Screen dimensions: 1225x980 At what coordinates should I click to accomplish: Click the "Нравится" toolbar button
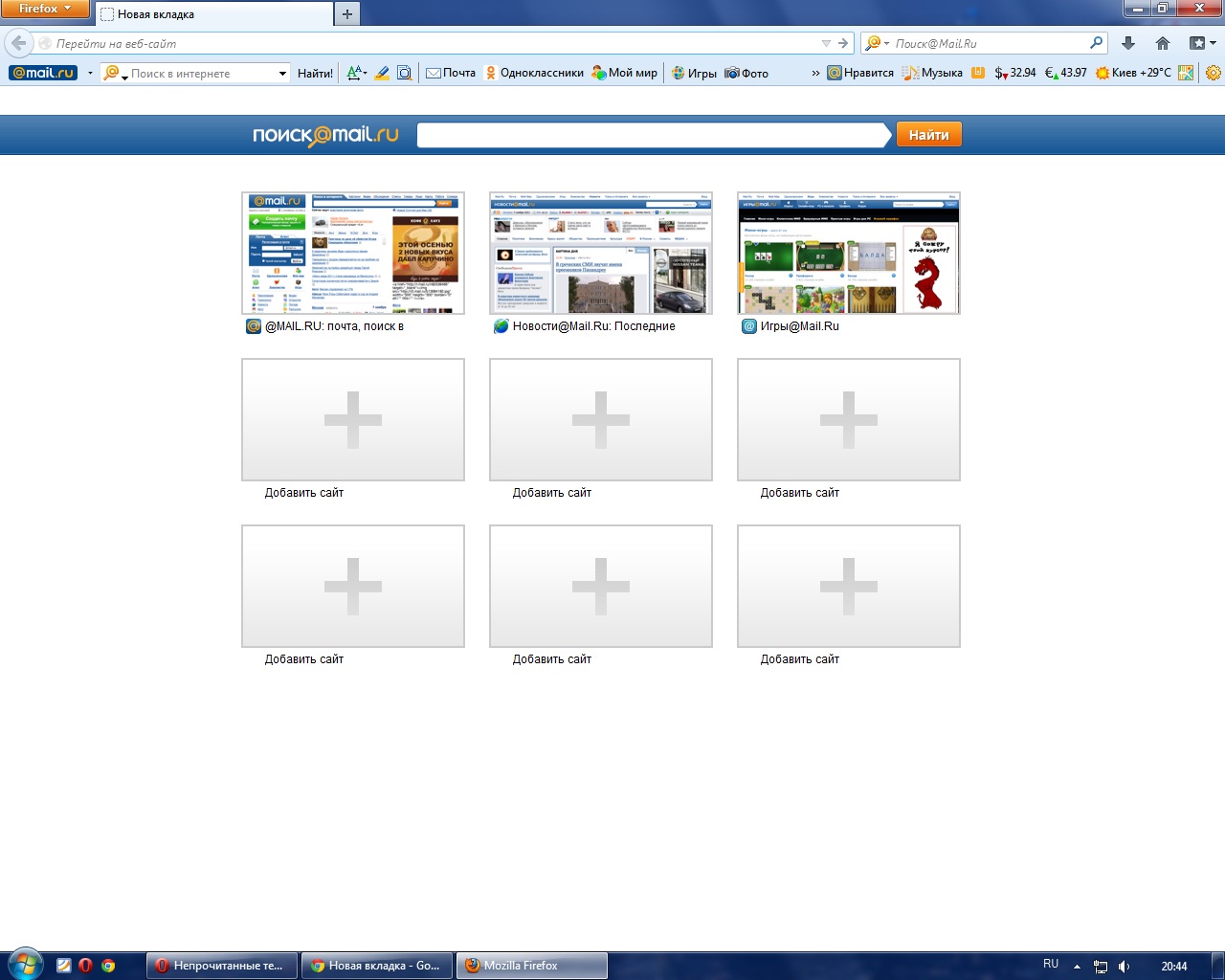pyautogui.click(x=860, y=73)
